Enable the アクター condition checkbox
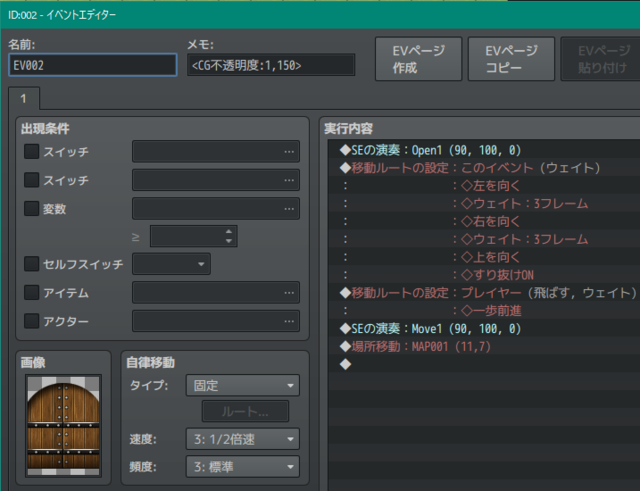 (x=31, y=321)
